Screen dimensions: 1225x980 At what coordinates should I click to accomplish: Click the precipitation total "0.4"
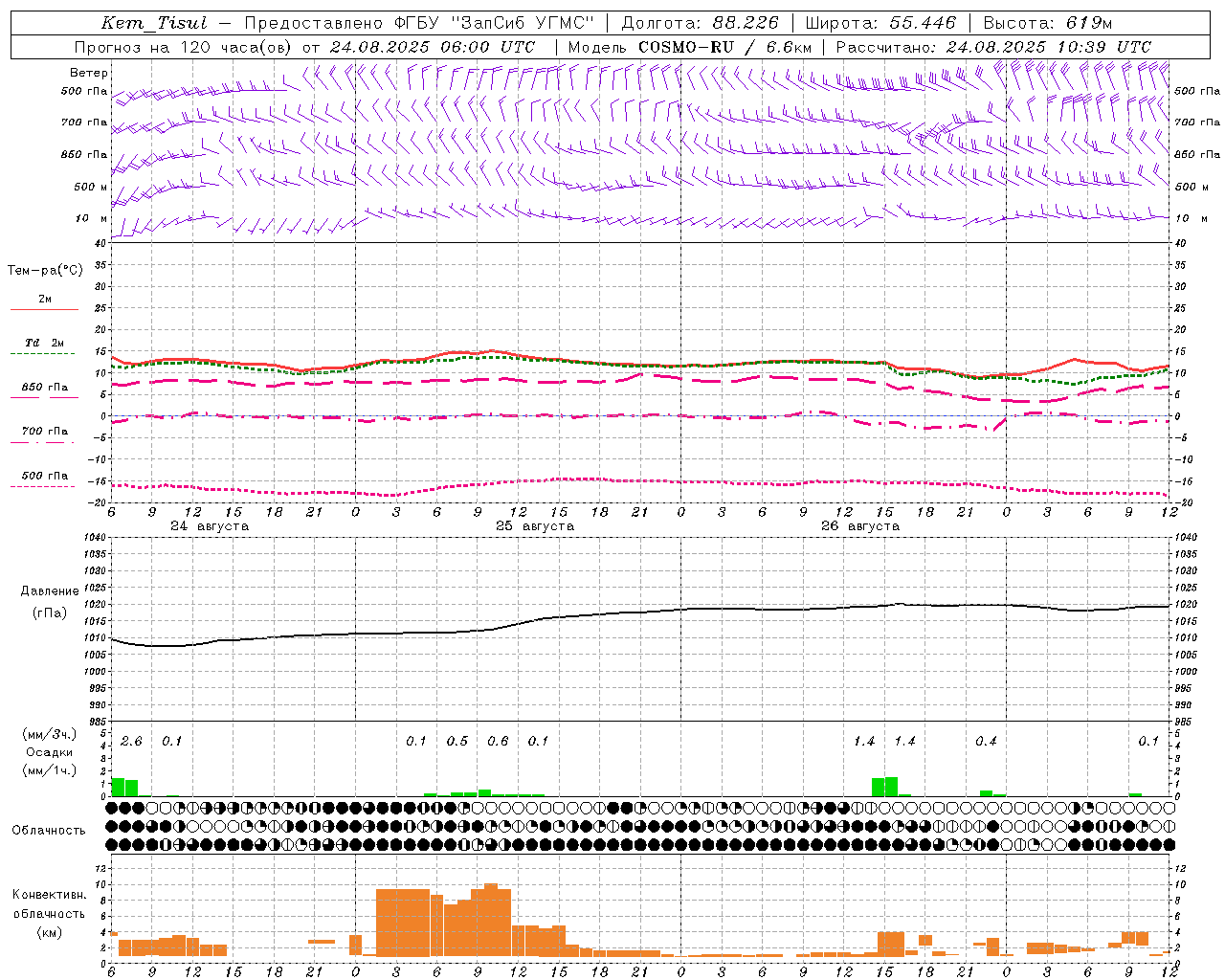point(986,742)
